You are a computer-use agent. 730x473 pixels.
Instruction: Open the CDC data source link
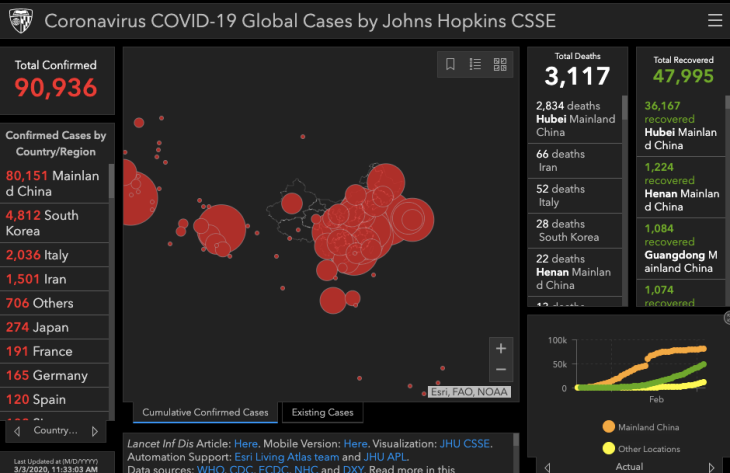(241, 469)
